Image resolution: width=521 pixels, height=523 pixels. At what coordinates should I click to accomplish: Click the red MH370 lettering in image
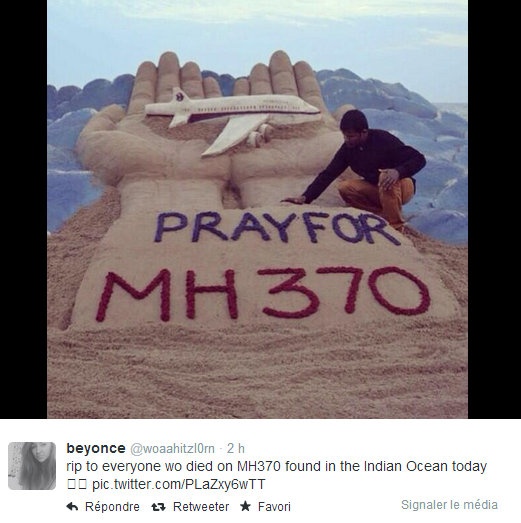[x=263, y=294]
